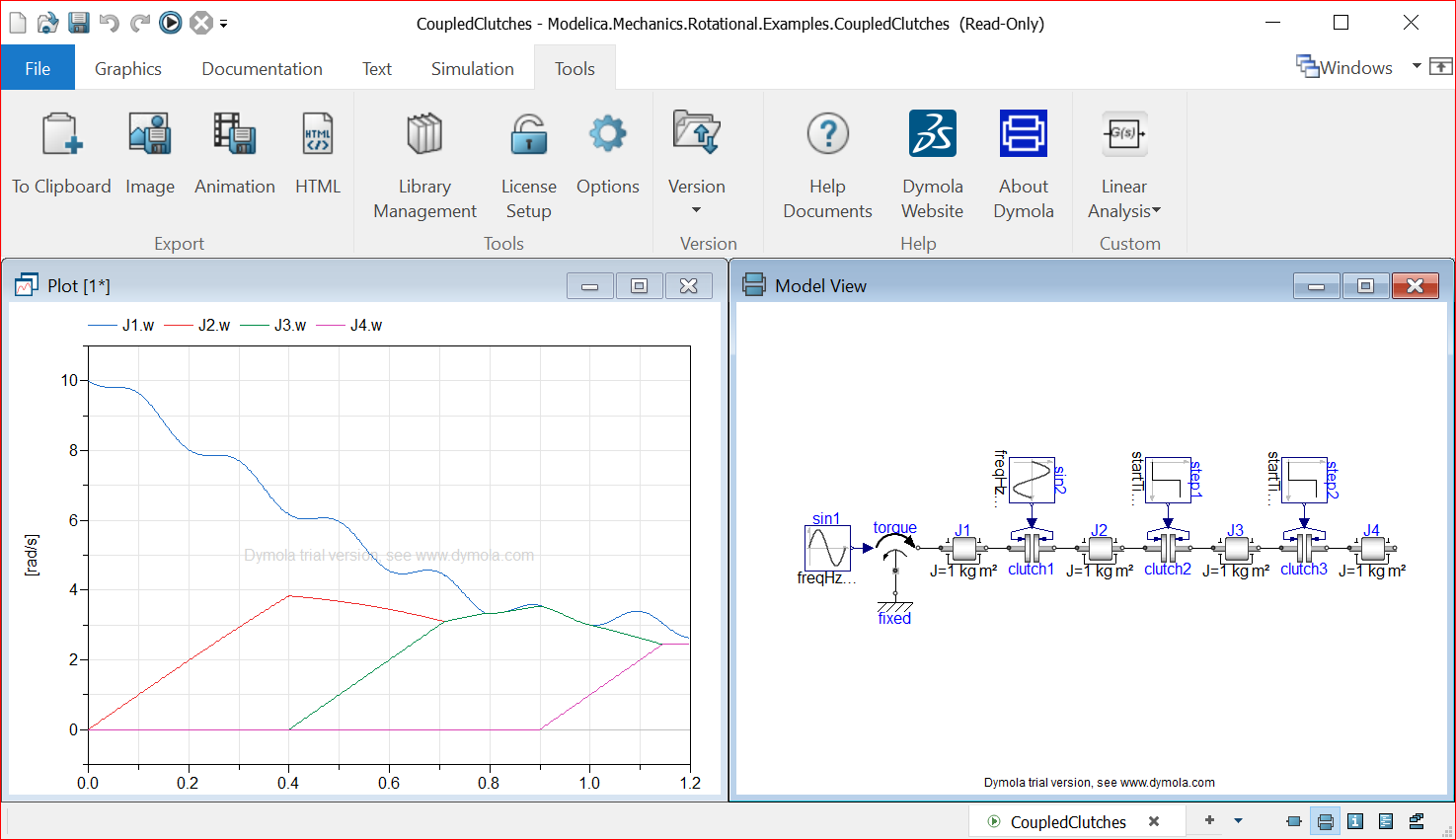Click the Simulate play button in title bar

[171, 22]
